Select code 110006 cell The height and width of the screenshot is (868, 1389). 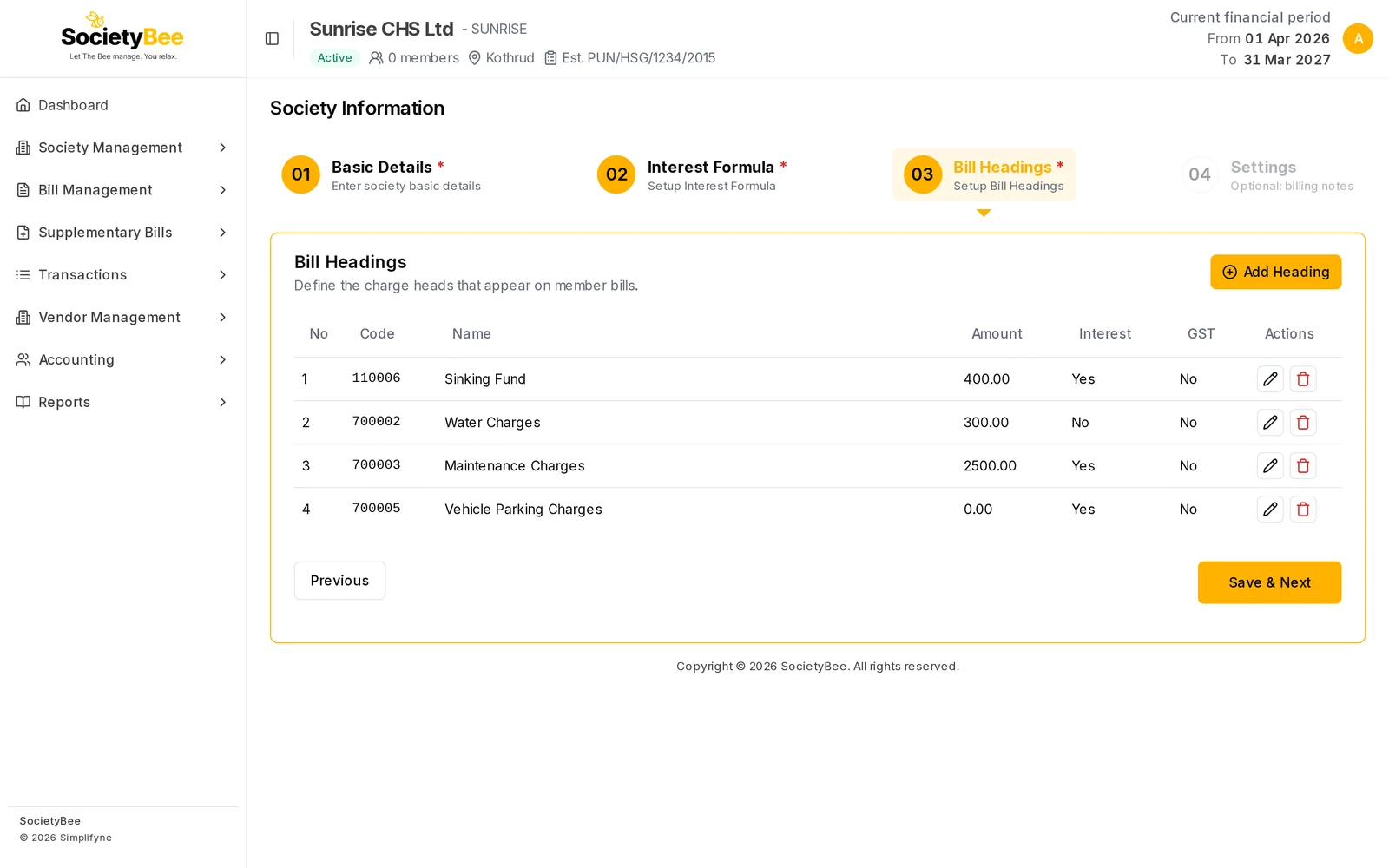click(376, 378)
